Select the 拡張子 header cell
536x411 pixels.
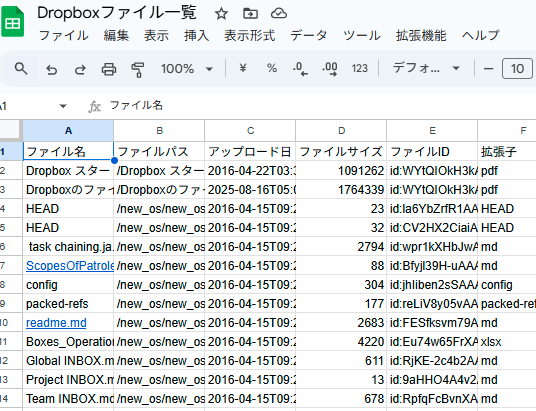pyautogui.click(x=507, y=151)
